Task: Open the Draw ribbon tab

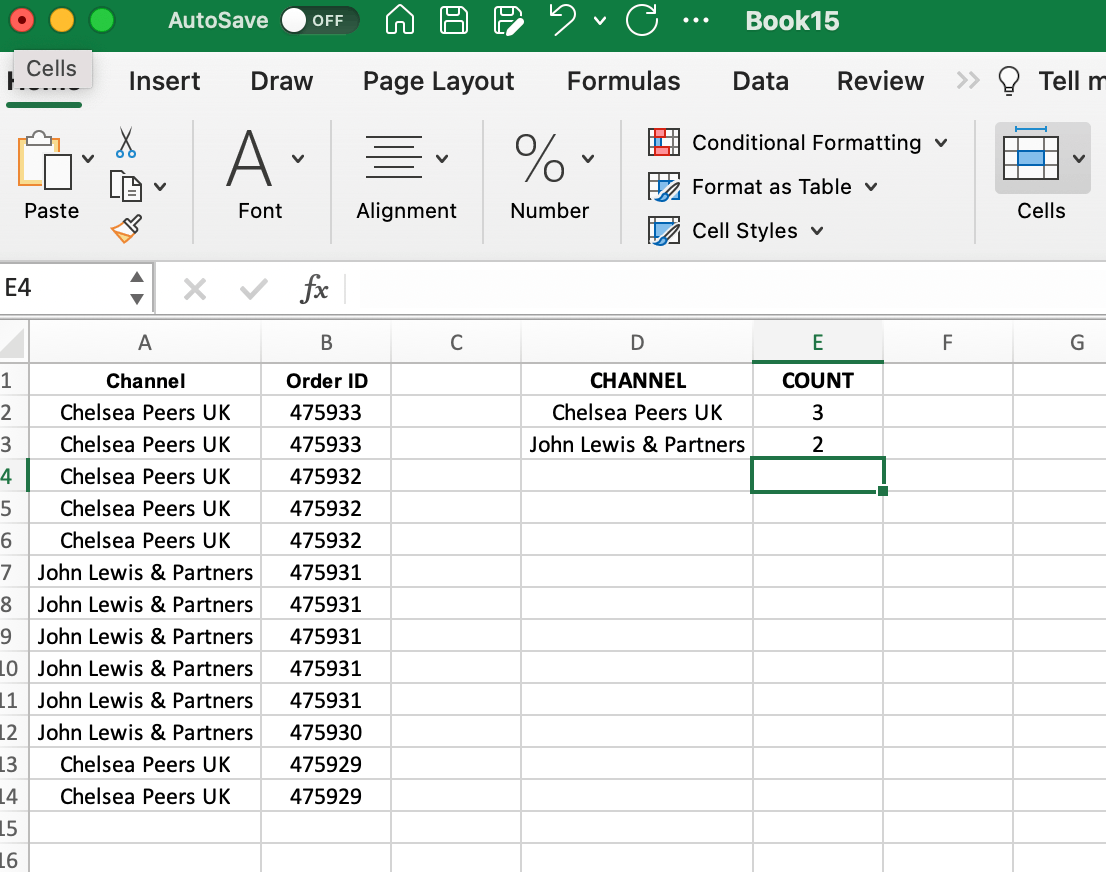Action: click(281, 81)
